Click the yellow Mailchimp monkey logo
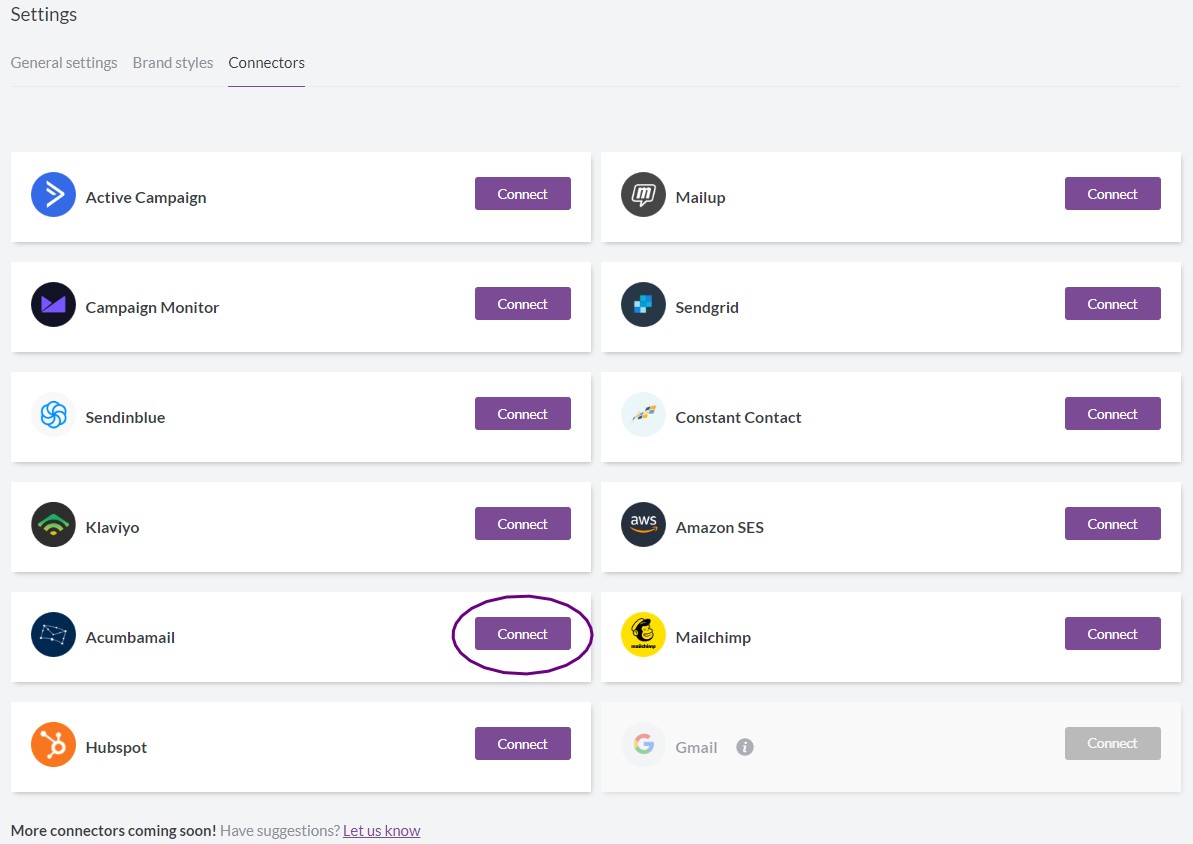The image size is (1193, 844). [x=643, y=635]
